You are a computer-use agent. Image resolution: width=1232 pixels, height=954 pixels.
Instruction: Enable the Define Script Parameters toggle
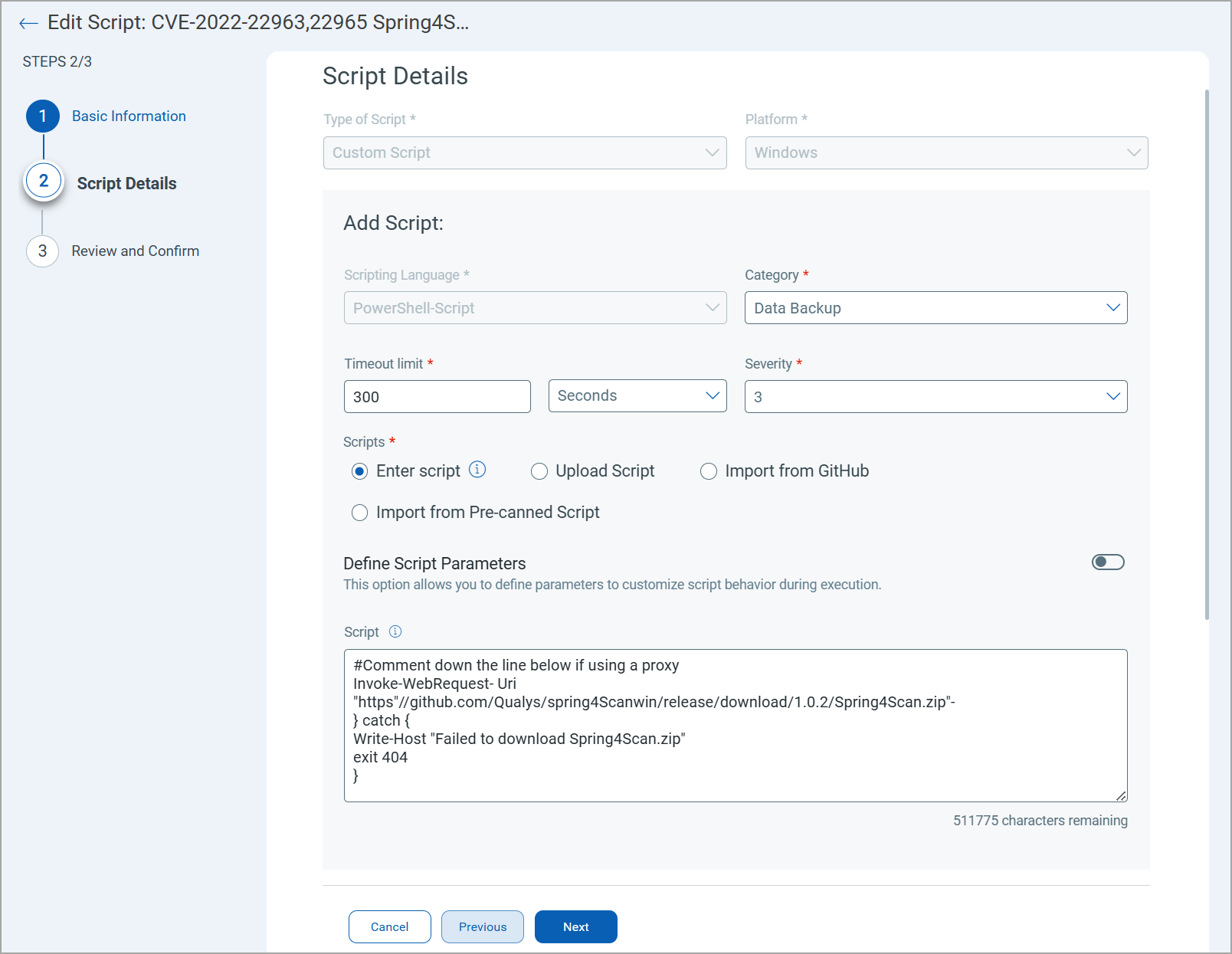[1108, 562]
